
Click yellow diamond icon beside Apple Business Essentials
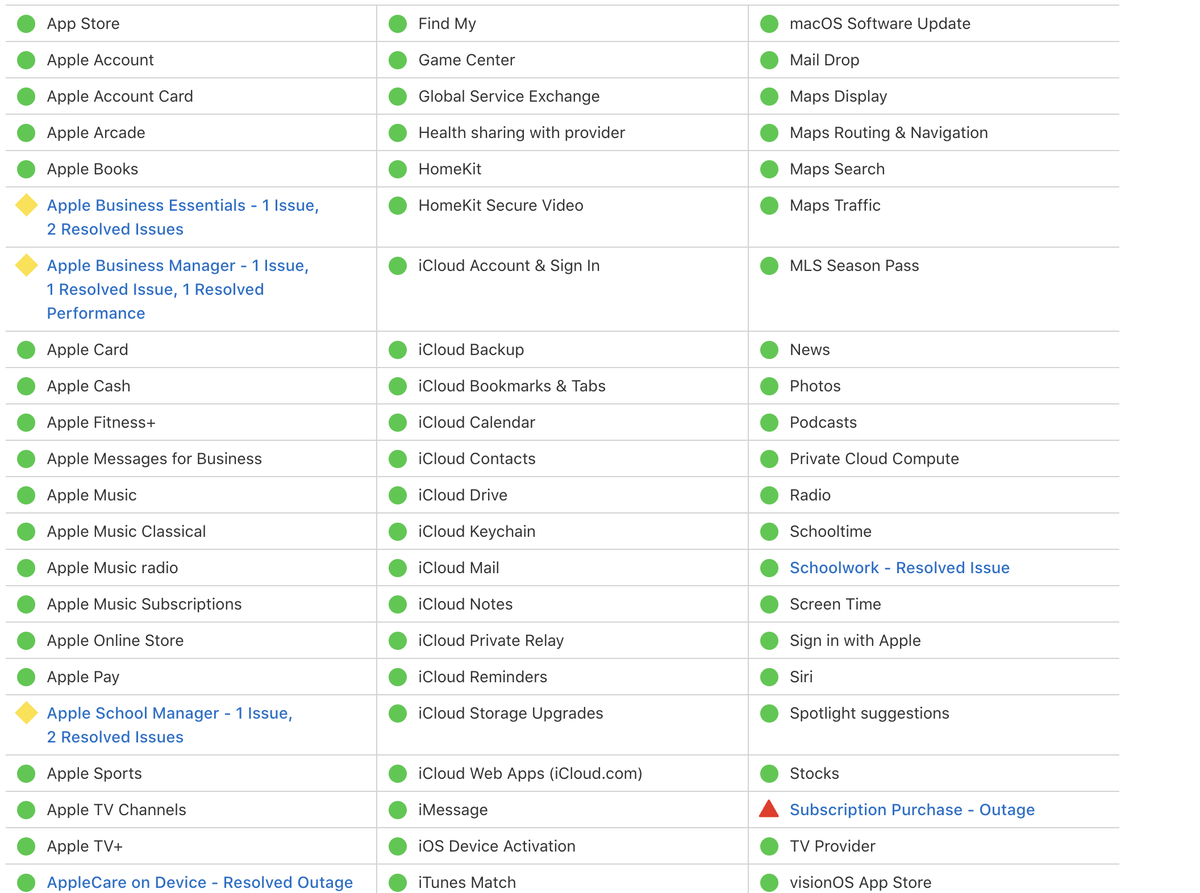coord(27,205)
